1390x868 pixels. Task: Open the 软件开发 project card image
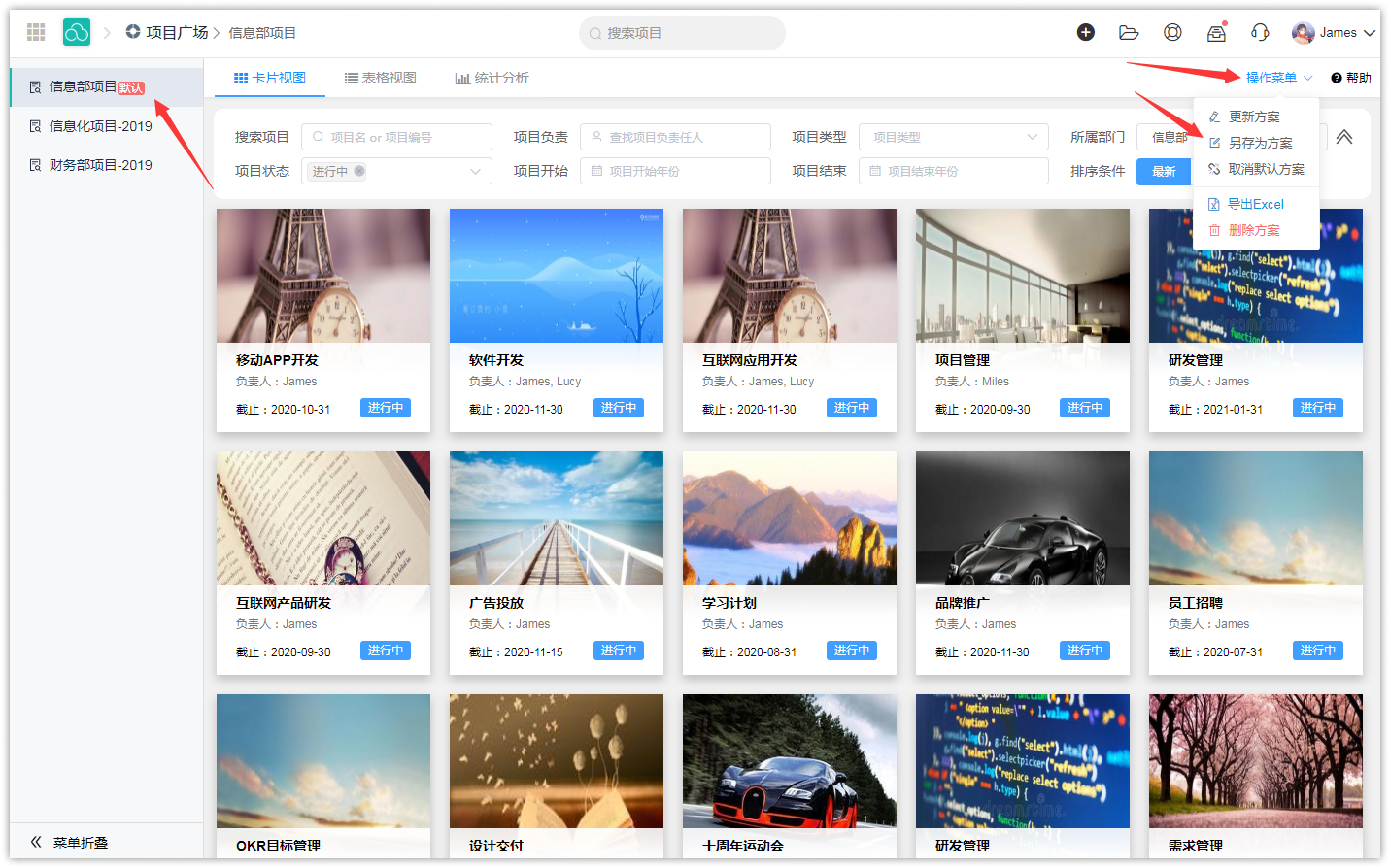(557, 276)
